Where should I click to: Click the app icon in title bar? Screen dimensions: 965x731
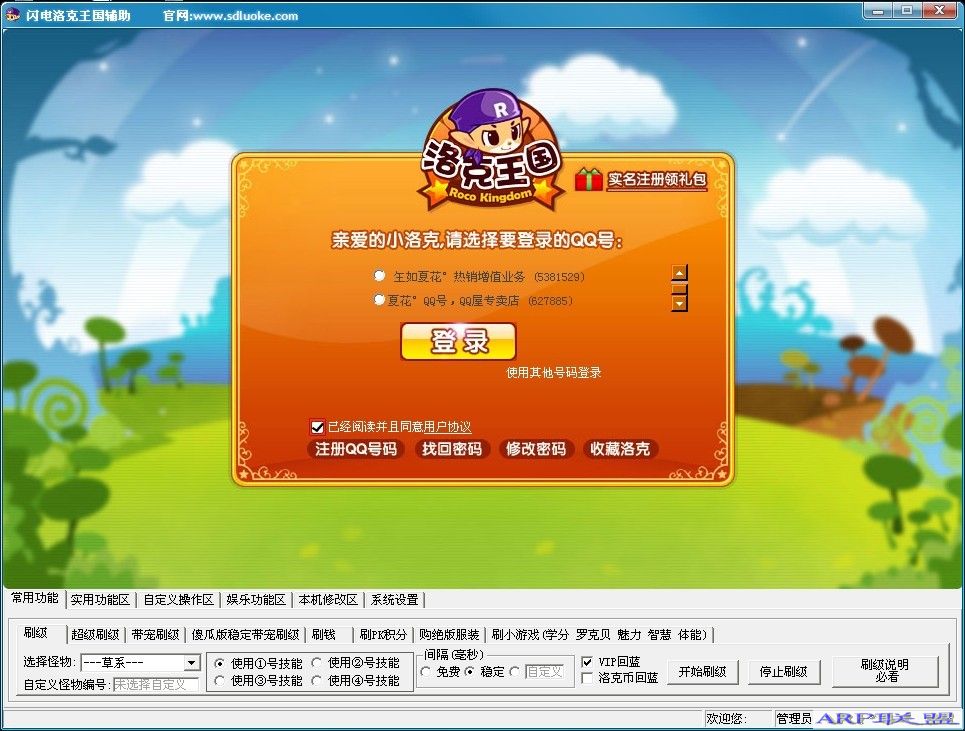point(12,15)
